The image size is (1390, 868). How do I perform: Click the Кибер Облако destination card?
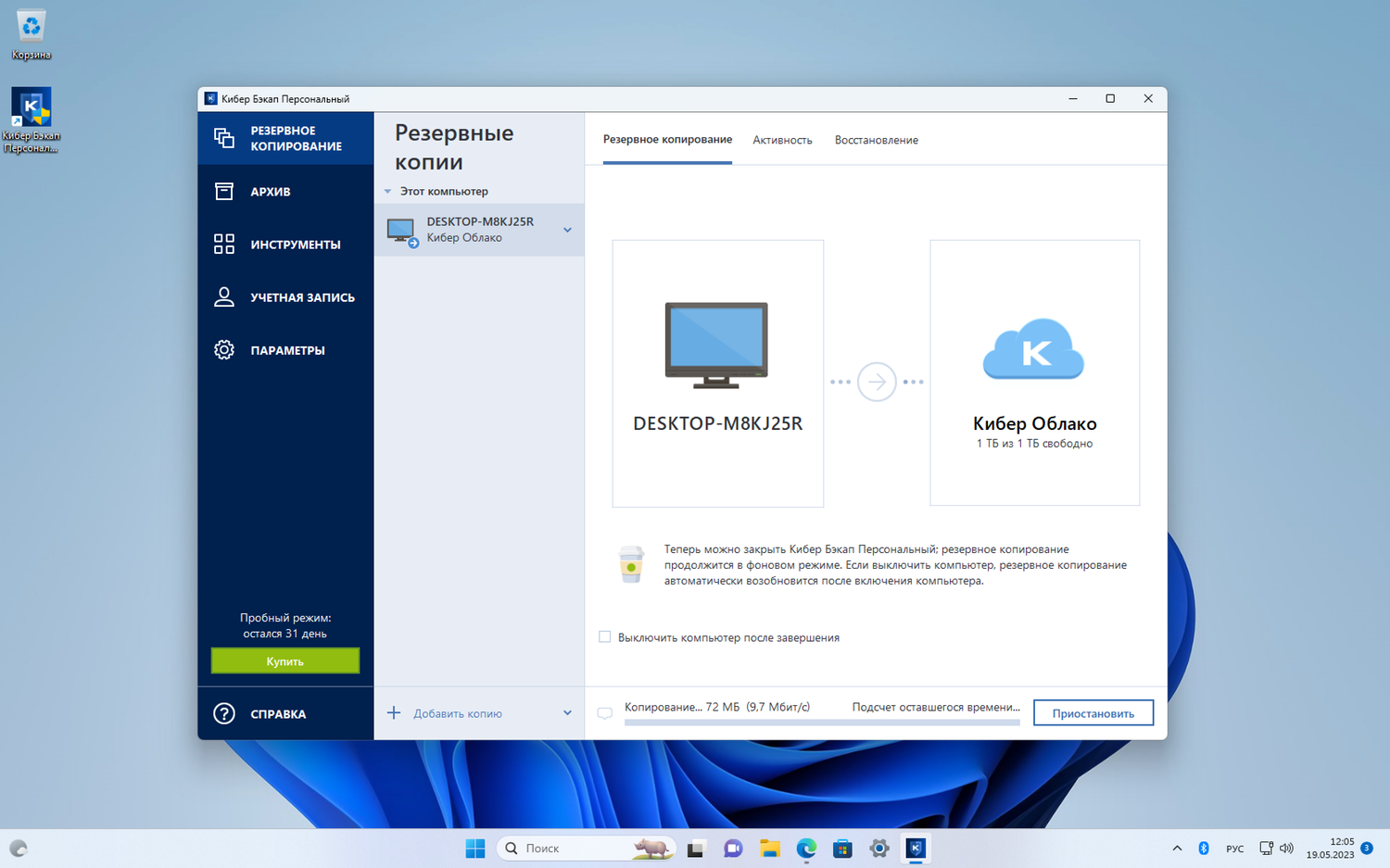pyautogui.click(x=1035, y=373)
